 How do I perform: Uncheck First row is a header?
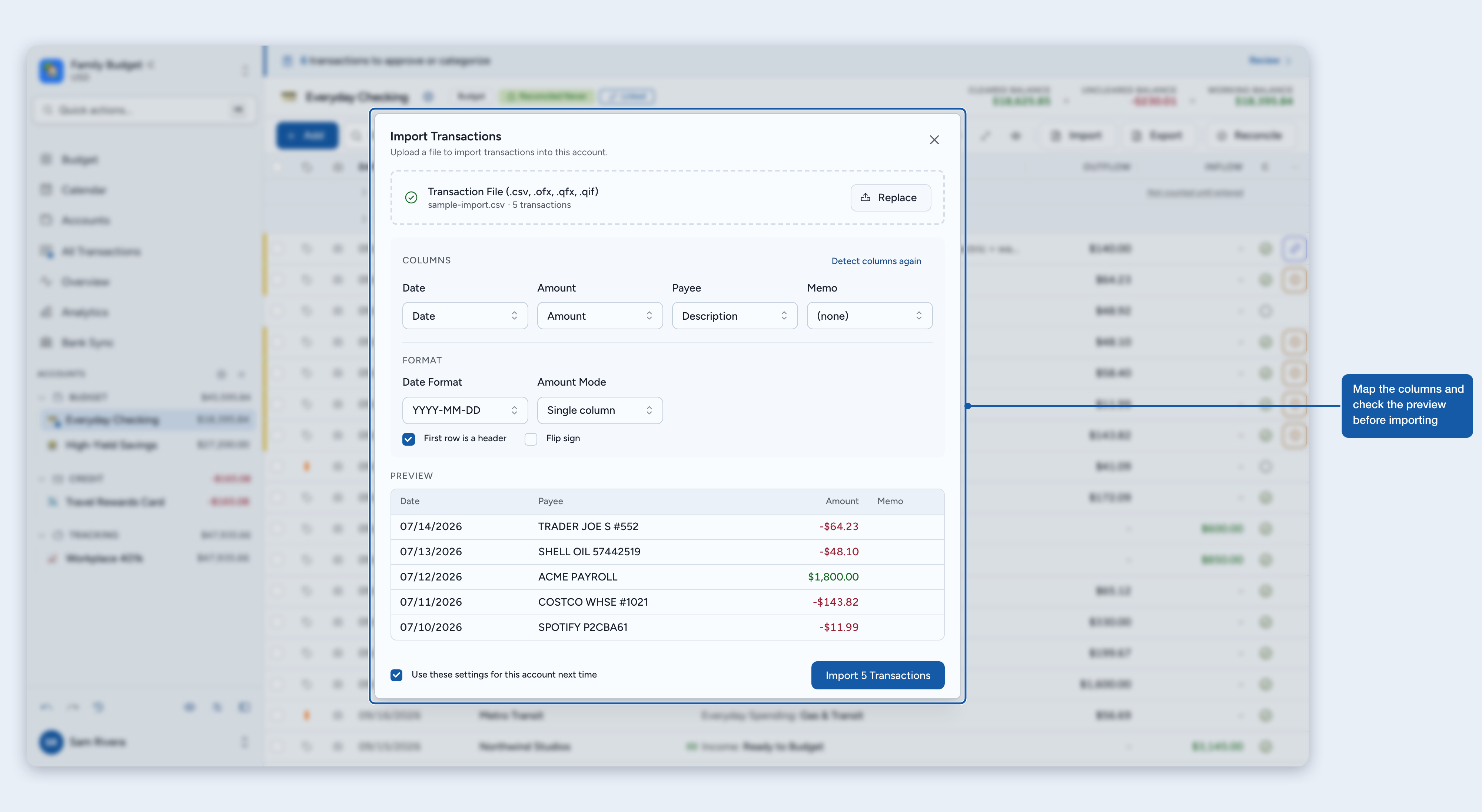(408, 439)
